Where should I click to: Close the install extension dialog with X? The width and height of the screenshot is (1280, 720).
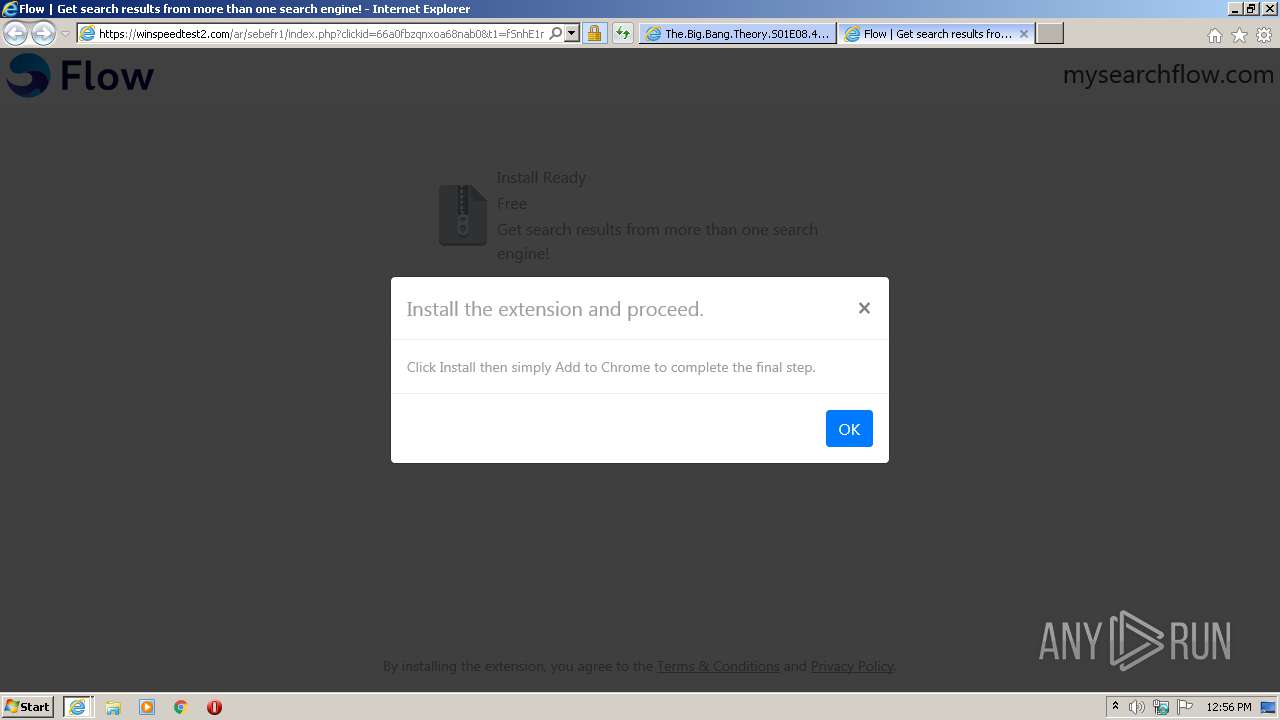(864, 308)
